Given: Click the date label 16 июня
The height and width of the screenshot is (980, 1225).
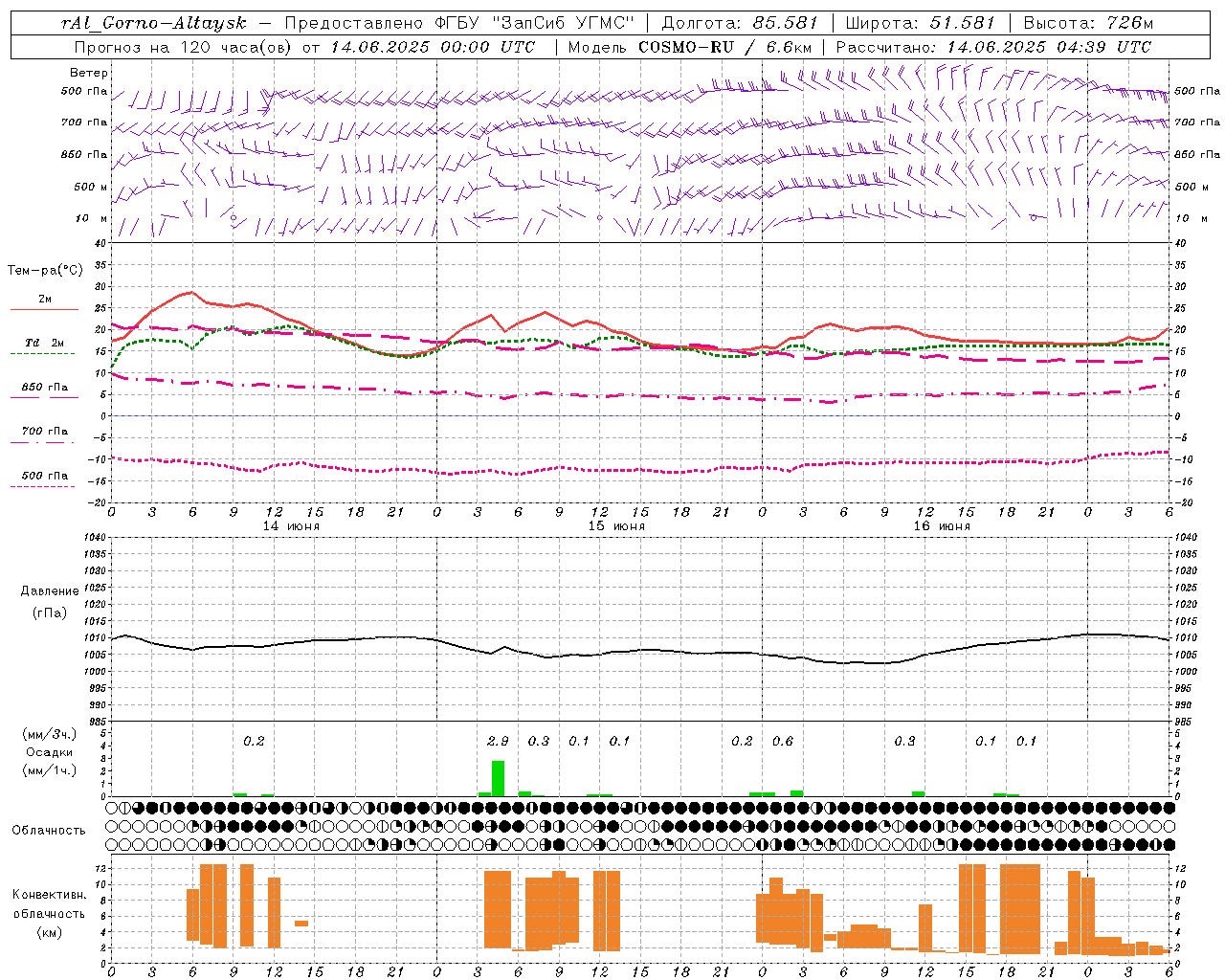Looking at the screenshot, I should click(x=942, y=526).
